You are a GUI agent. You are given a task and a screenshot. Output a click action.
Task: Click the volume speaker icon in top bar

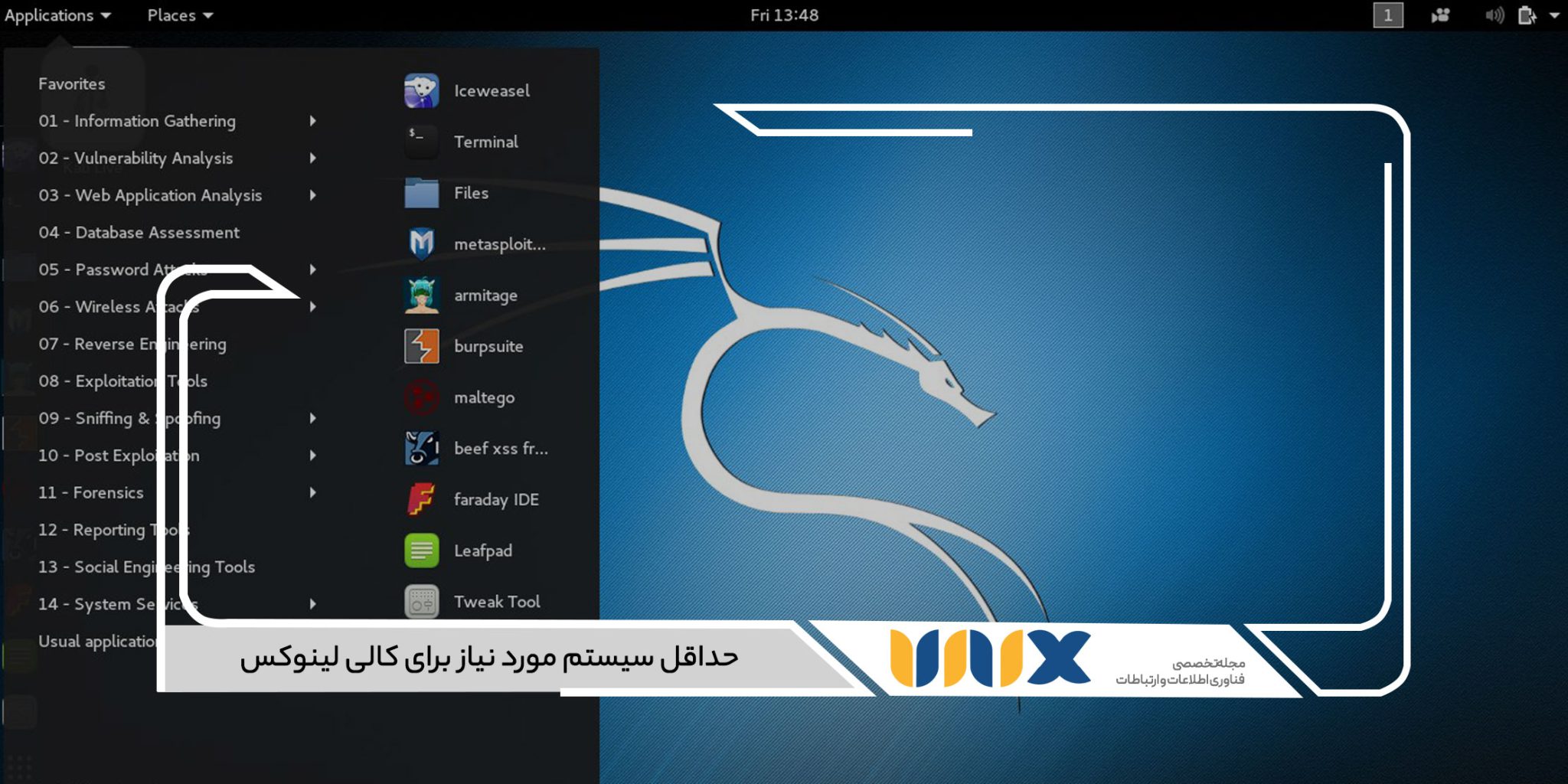point(1494,15)
